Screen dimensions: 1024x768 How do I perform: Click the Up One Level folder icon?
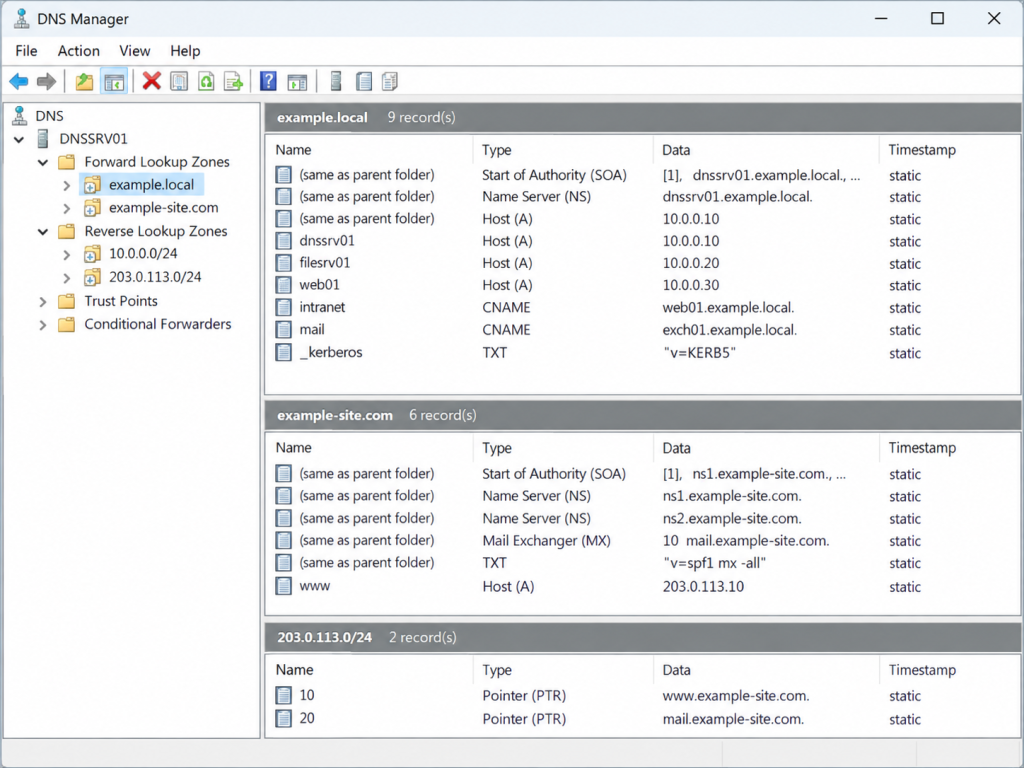pos(84,82)
